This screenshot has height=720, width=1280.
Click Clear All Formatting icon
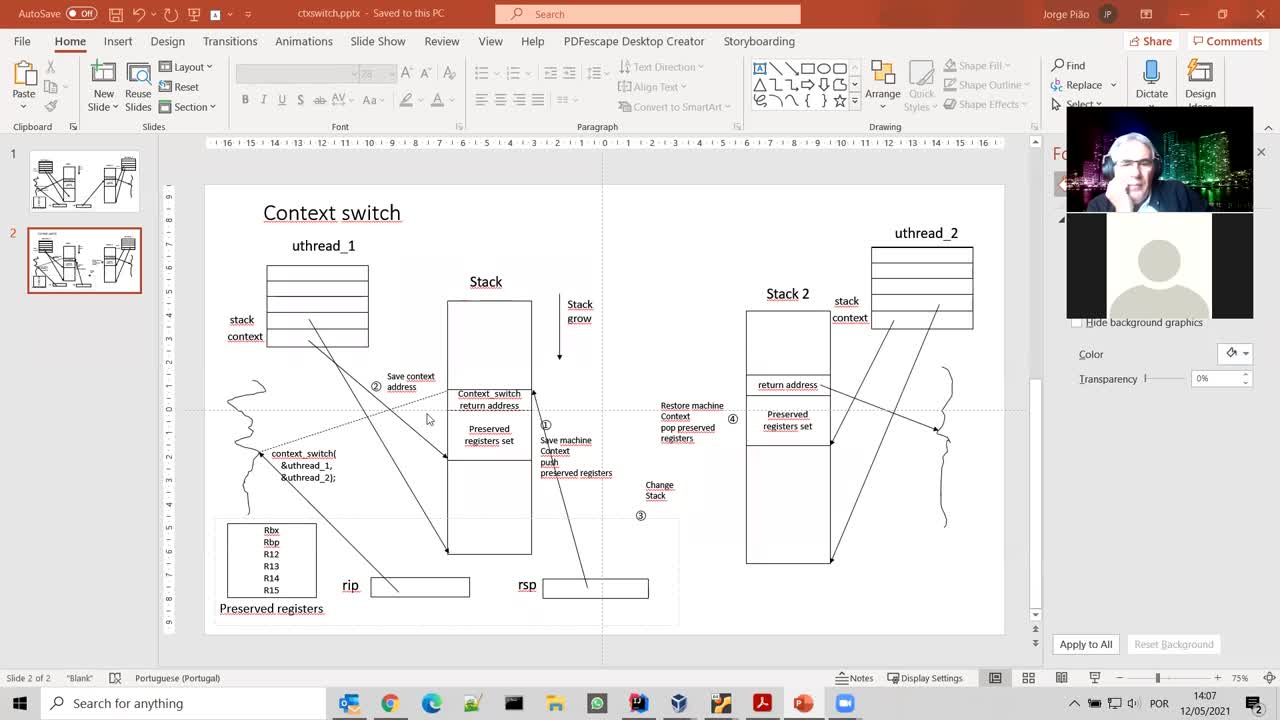[450, 73]
